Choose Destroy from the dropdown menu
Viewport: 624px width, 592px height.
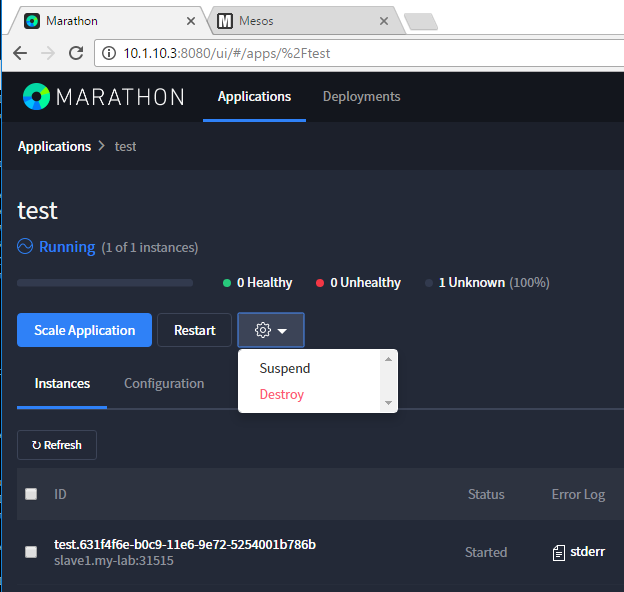pyautogui.click(x=282, y=394)
